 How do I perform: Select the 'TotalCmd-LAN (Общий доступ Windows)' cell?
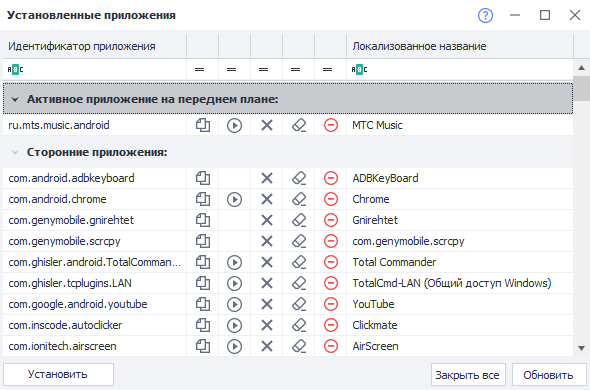tap(460, 283)
